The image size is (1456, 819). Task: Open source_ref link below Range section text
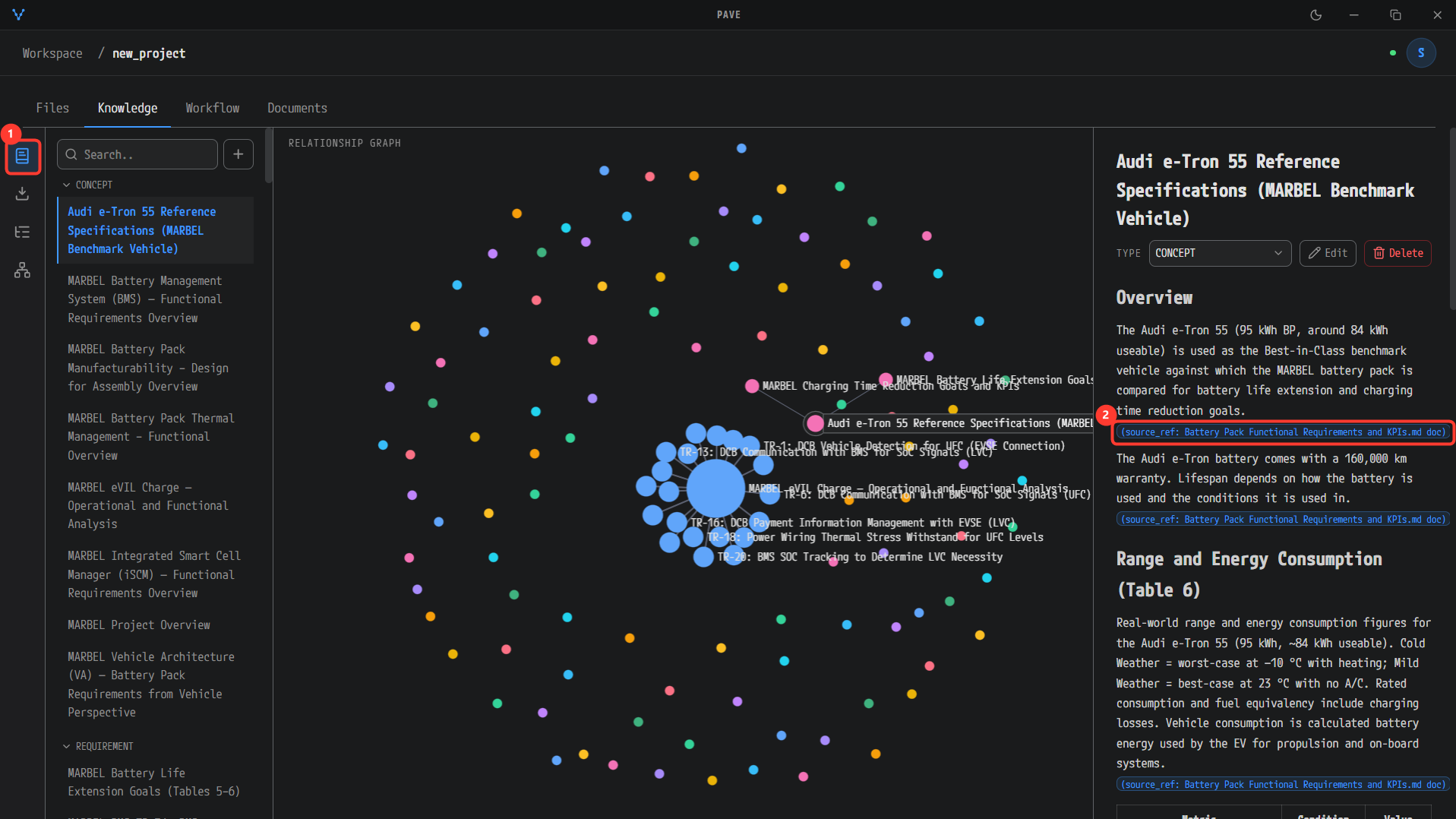click(x=1283, y=785)
